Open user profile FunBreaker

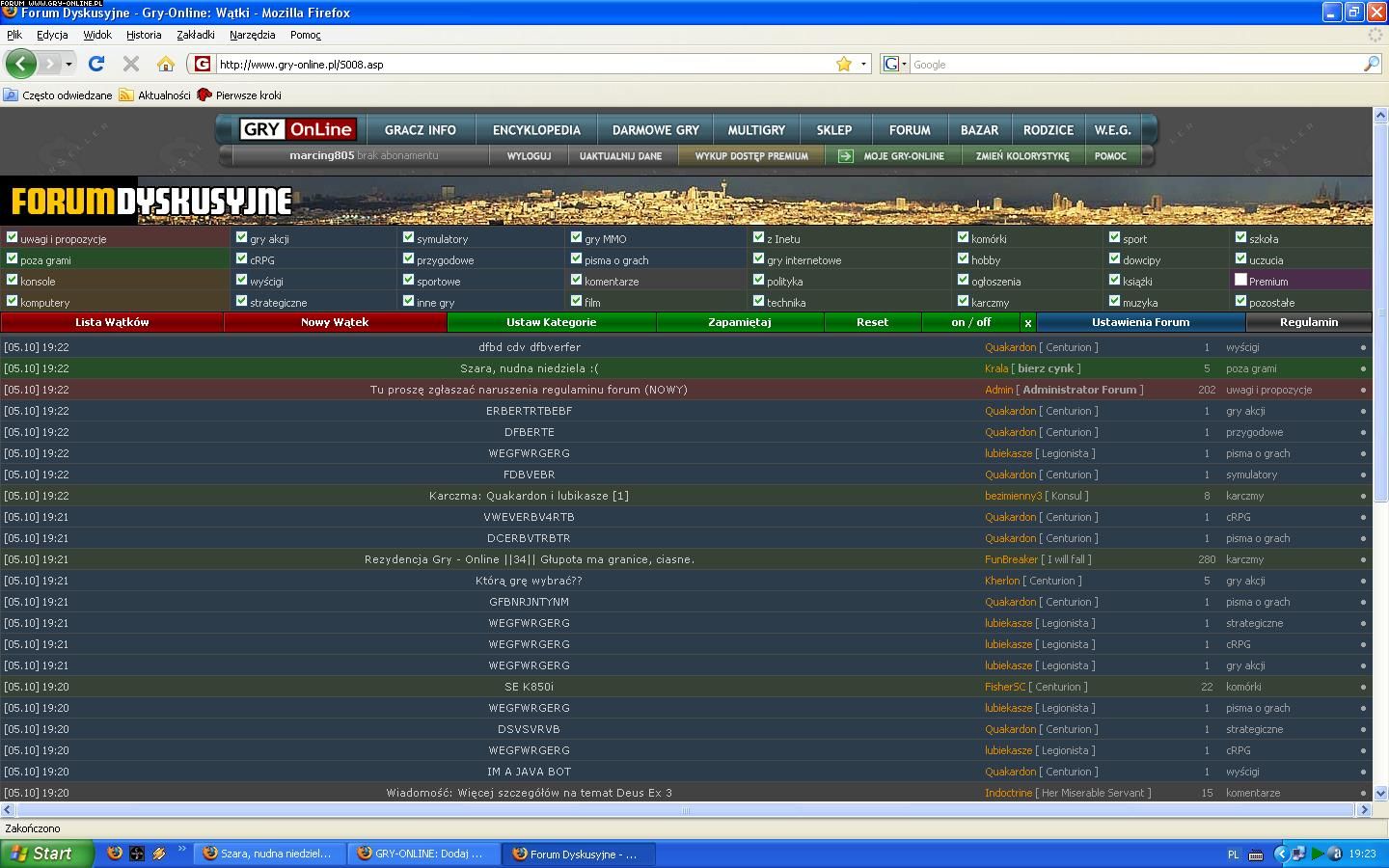(x=1011, y=559)
